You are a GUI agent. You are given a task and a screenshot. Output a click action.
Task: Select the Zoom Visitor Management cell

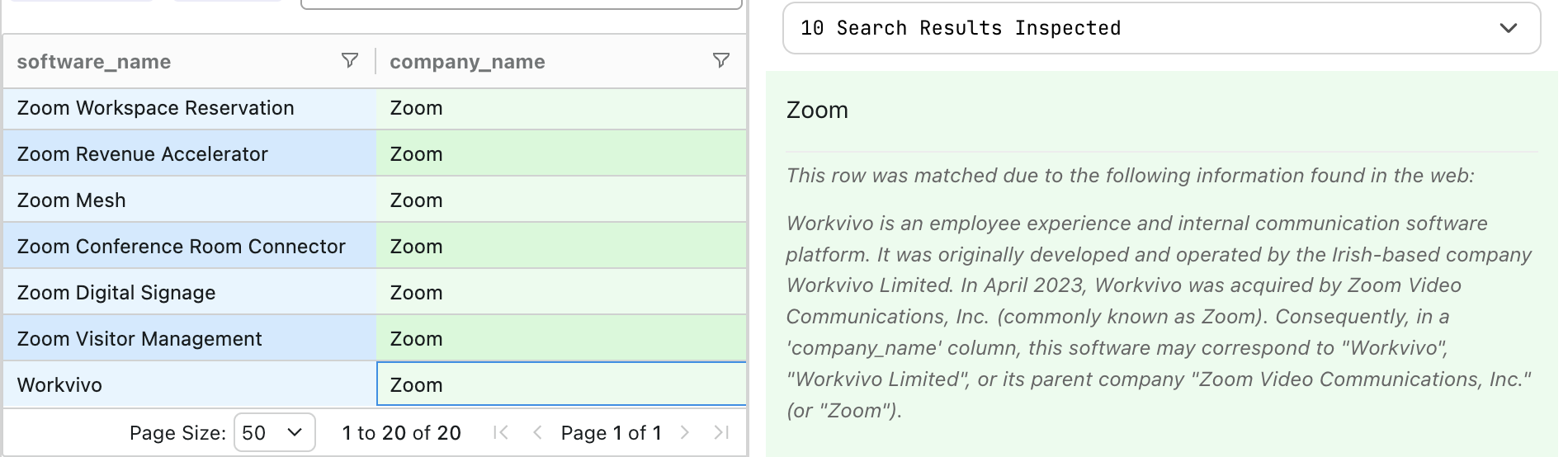tap(190, 339)
